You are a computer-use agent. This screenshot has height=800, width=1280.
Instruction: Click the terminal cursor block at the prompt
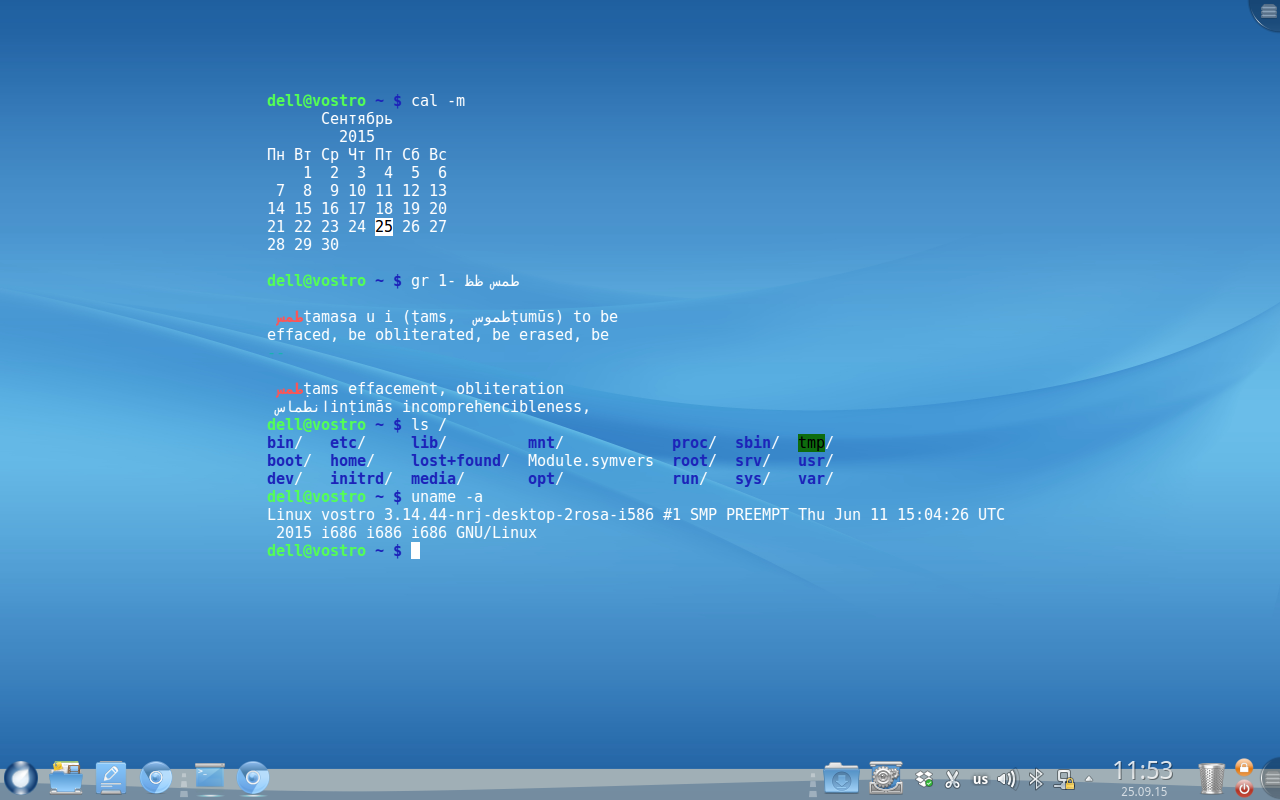tap(415, 551)
